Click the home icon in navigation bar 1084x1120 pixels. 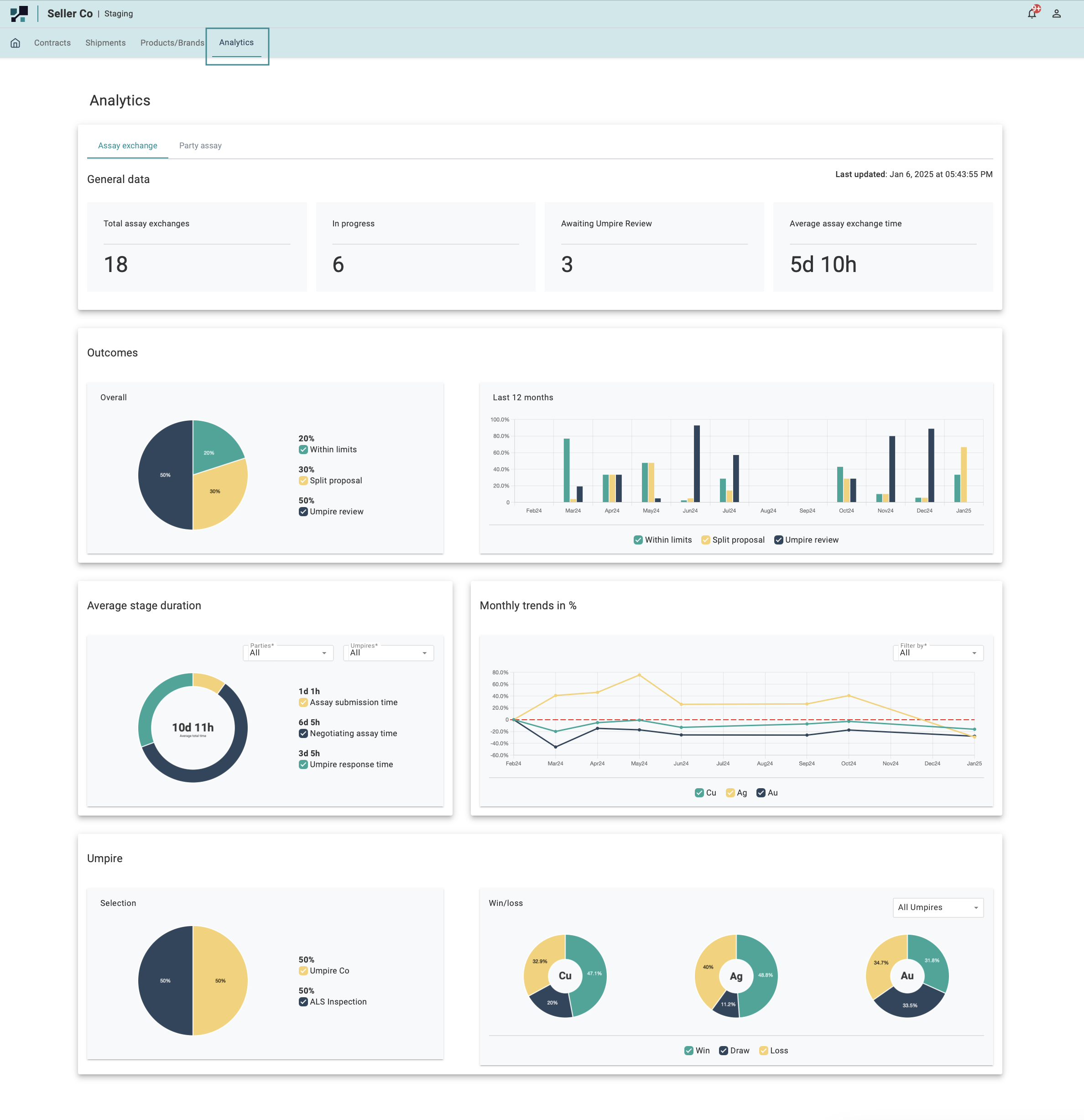[16, 43]
